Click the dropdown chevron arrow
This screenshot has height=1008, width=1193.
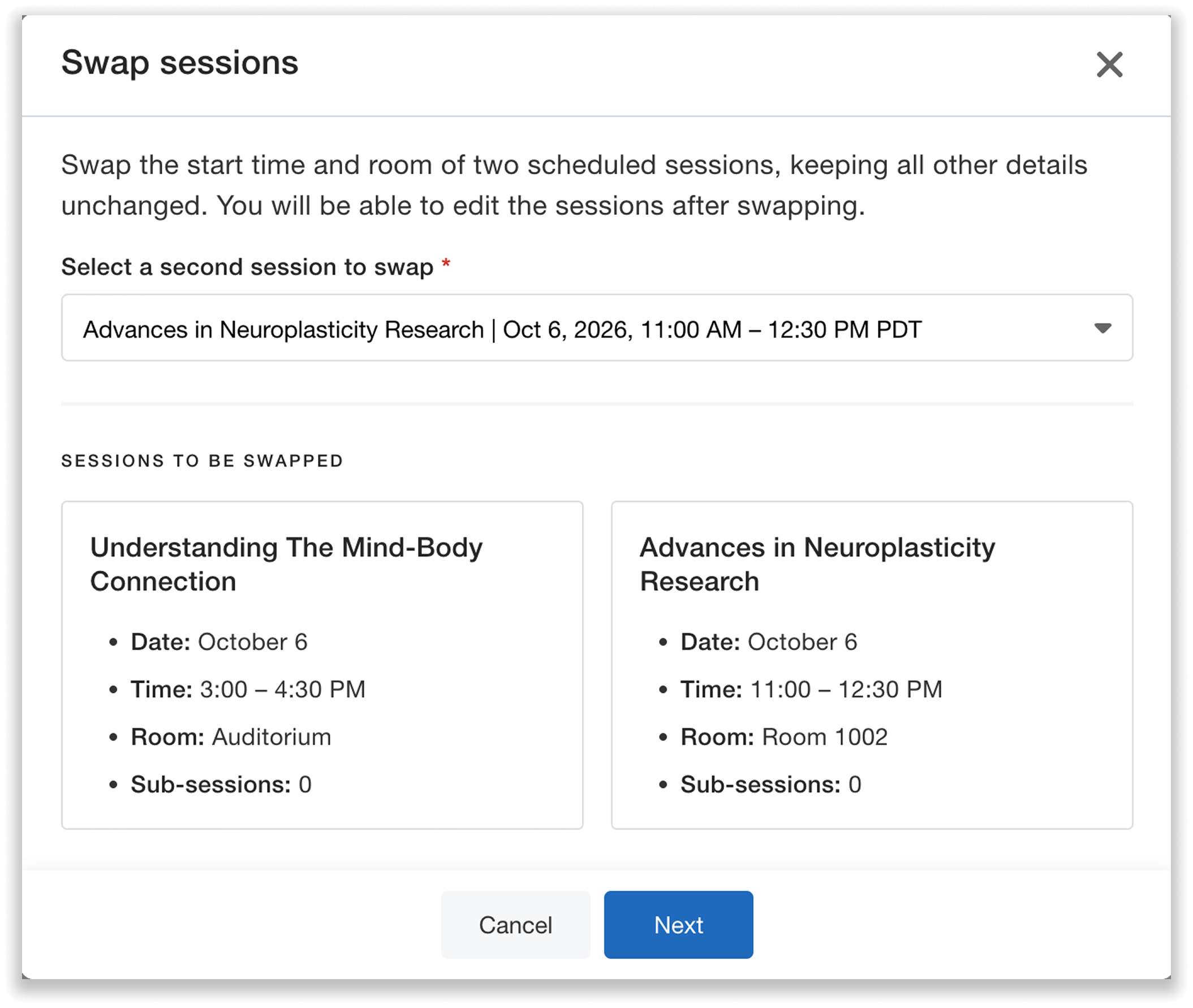tap(1102, 329)
